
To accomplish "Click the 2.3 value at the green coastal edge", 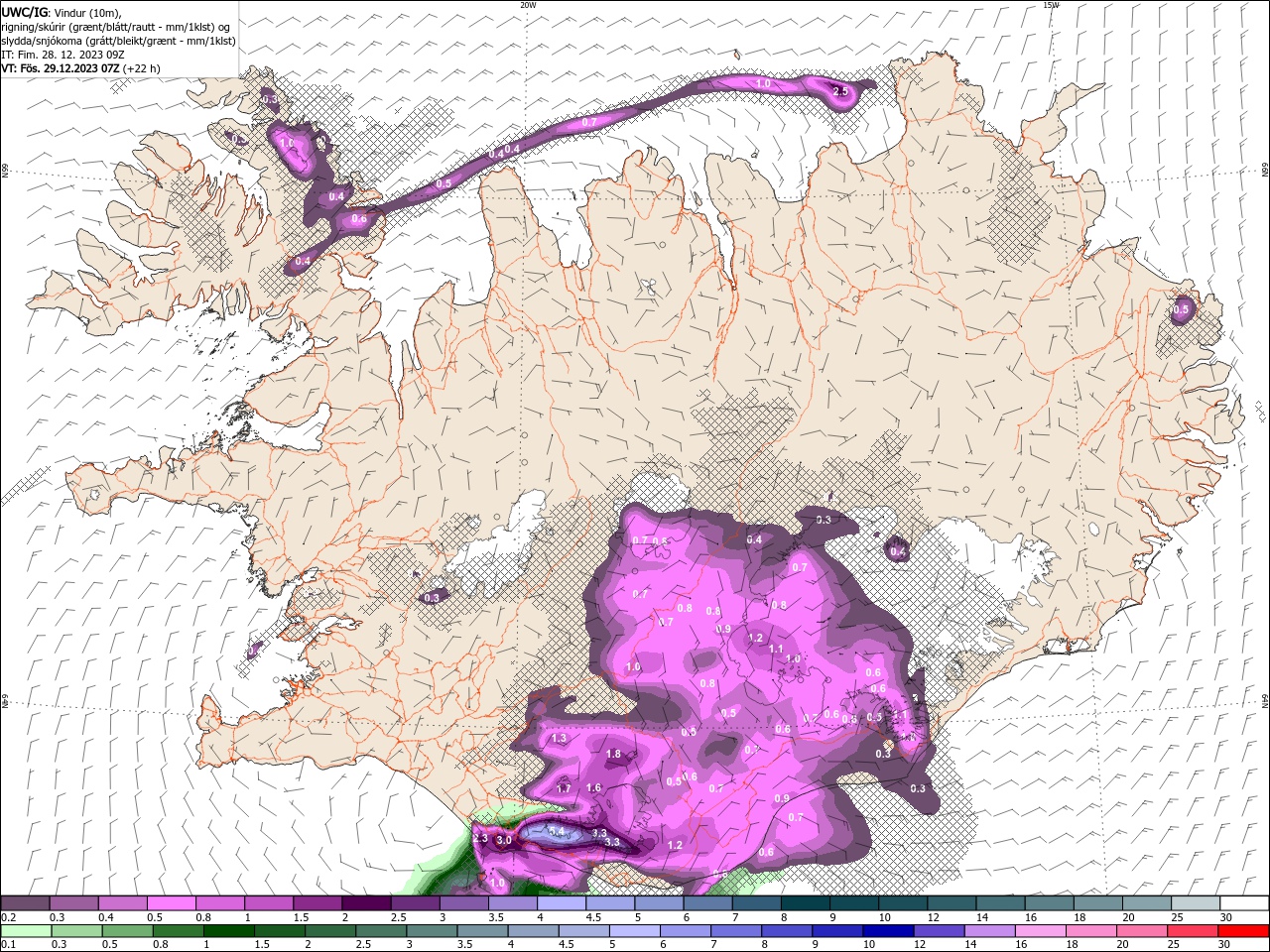I will tap(480, 839).
